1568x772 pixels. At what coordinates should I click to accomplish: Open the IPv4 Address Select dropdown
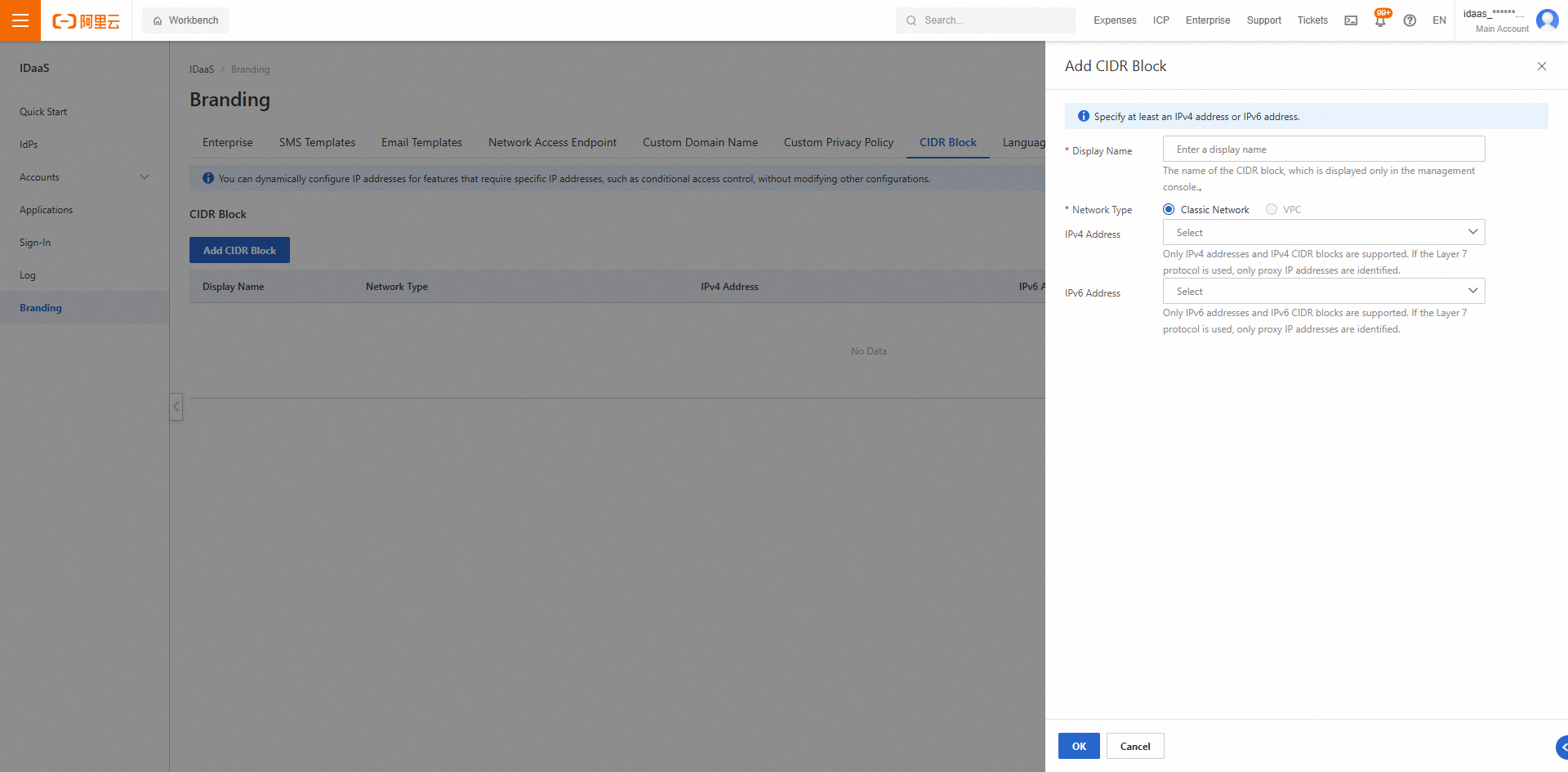[1323, 232]
